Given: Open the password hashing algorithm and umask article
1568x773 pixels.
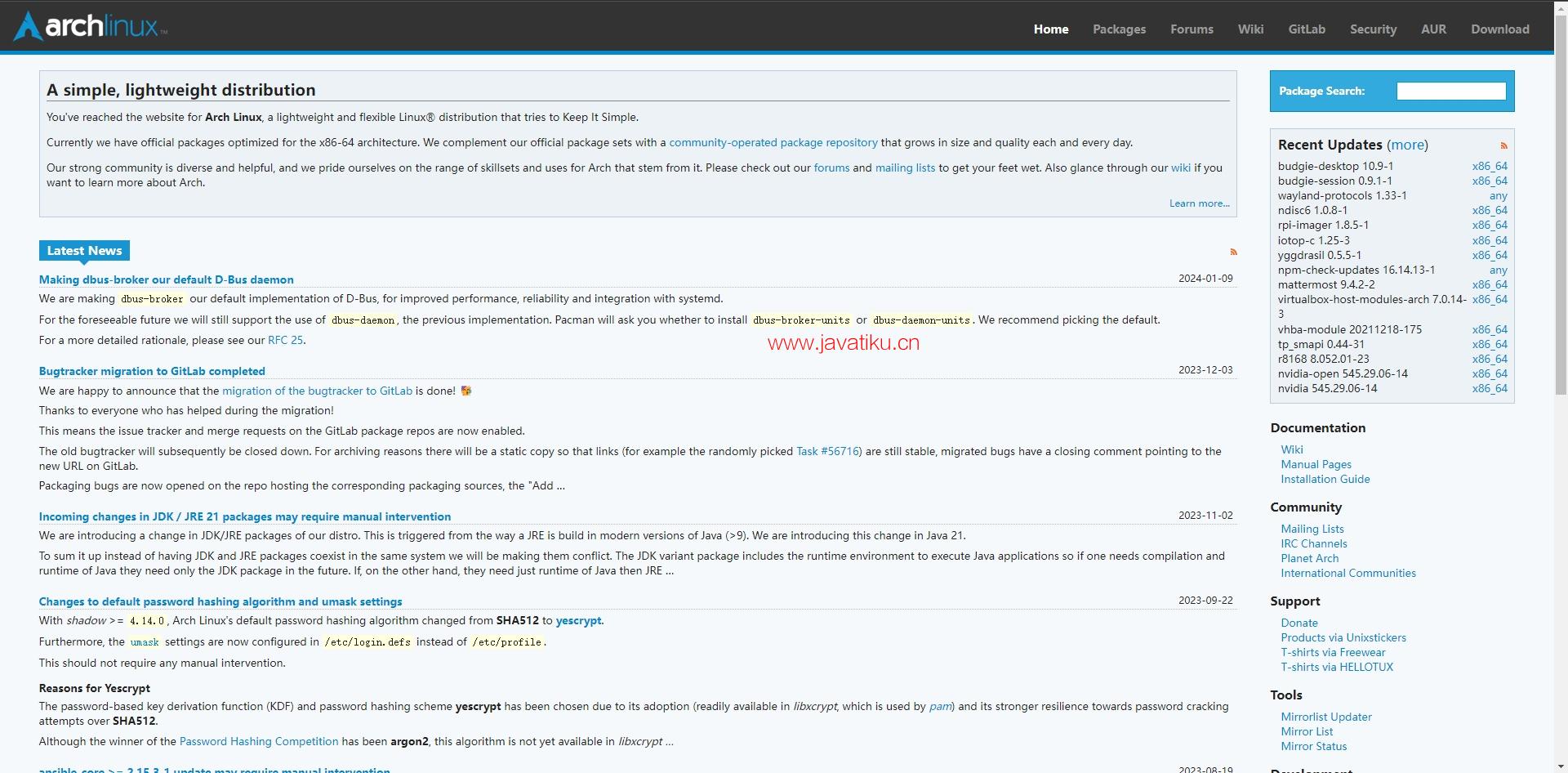Looking at the screenshot, I should (220, 601).
